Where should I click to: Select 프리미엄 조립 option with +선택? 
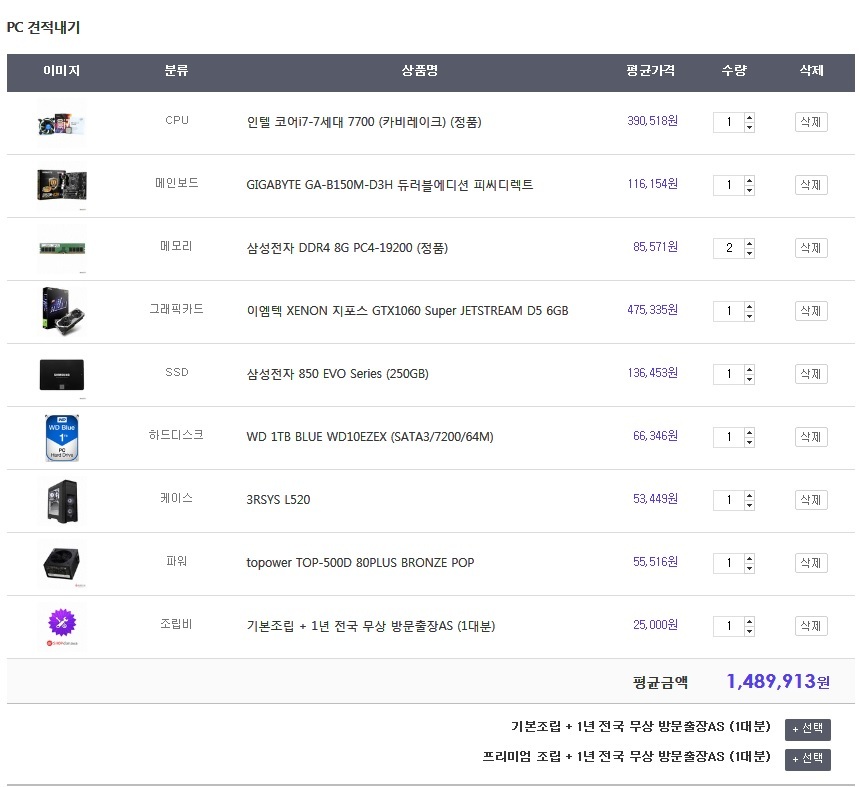tap(808, 759)
